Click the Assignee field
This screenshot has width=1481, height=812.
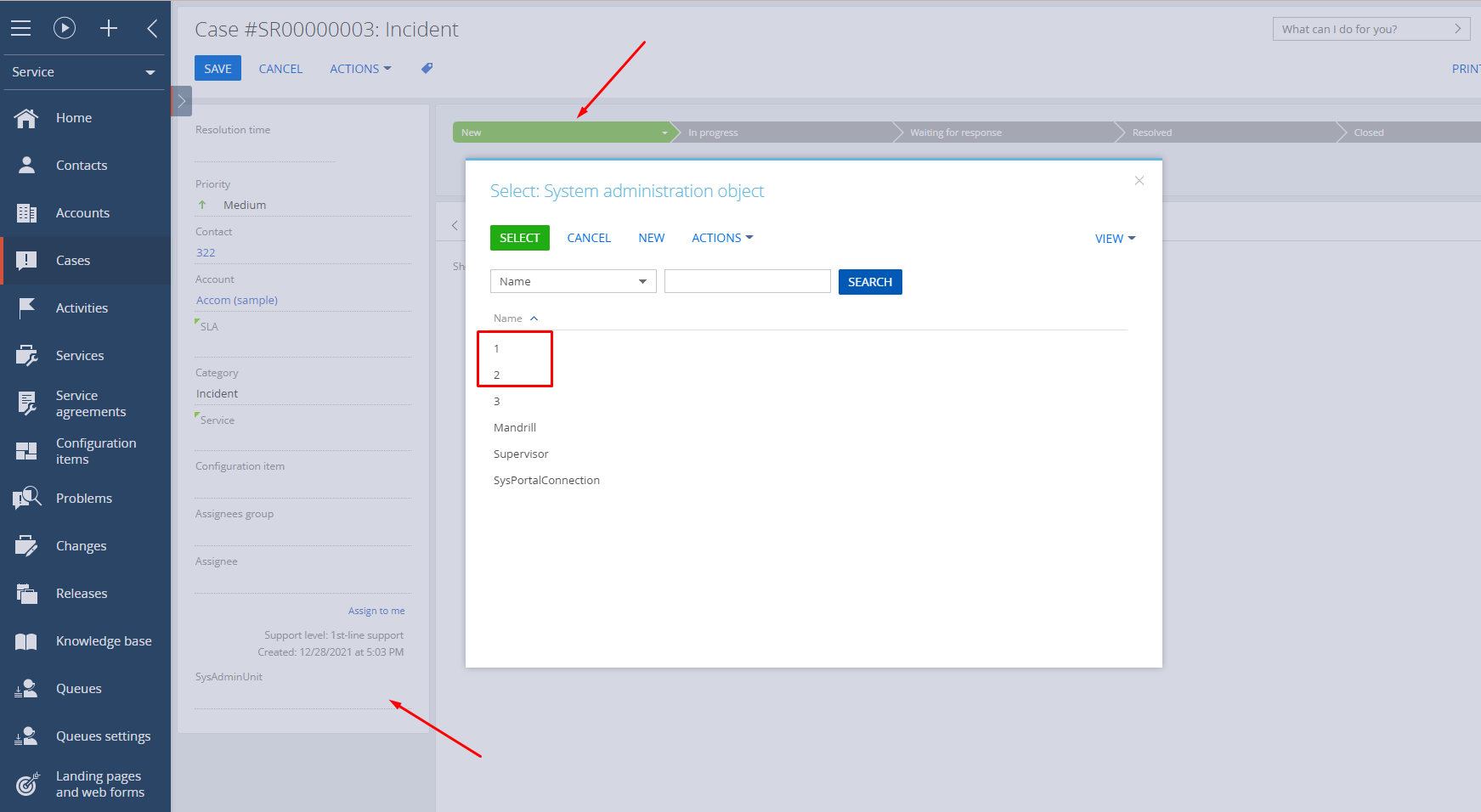coord(303,582)
